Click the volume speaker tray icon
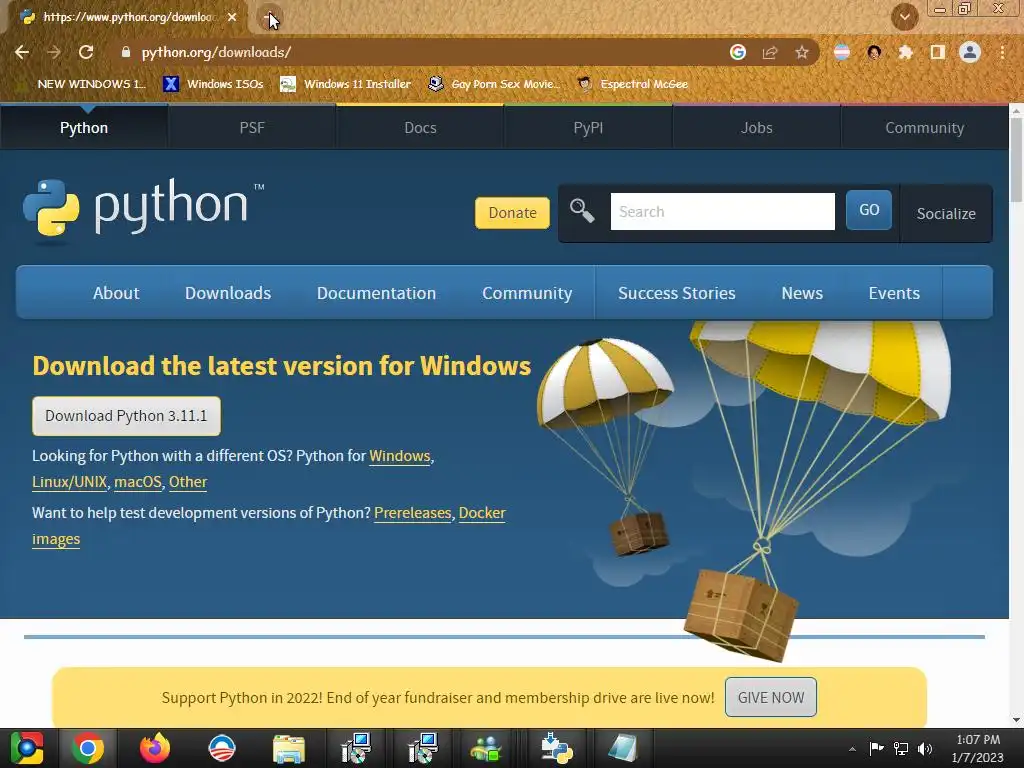 tap(925, 748)
